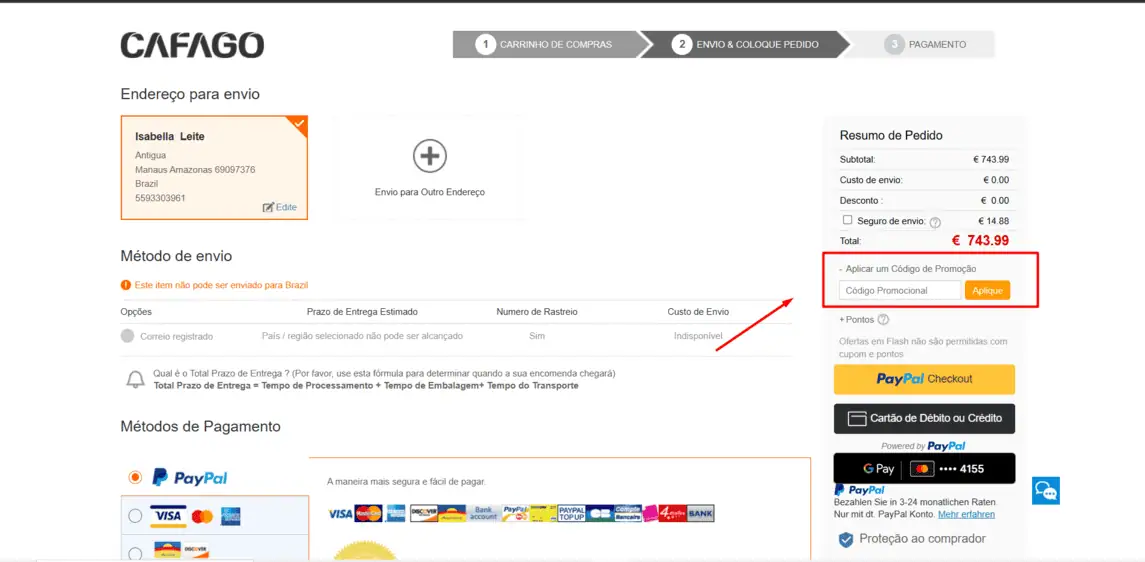
Task: Click Envio para Outro Endereço text
Action: pyautogui.click(x=430, y=192)
